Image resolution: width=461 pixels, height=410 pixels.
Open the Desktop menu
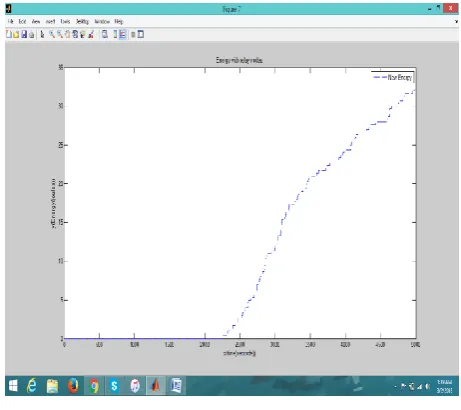82,21
